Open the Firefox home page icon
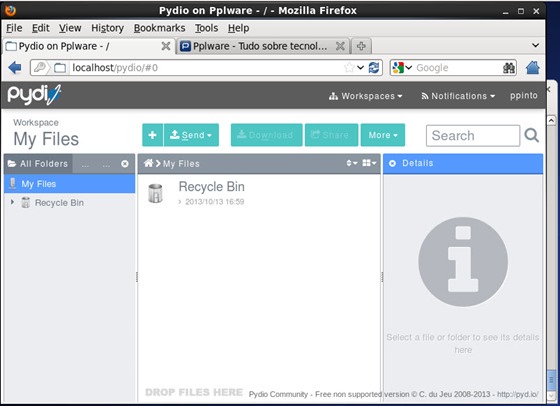This screenshot has height=406, width=560. tap(532, 67)
